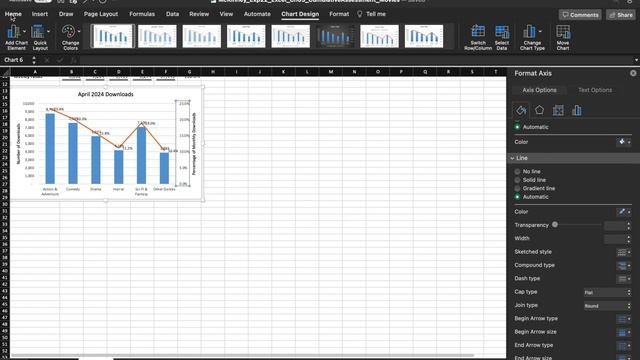Image resolution: width=640 pixels, height=360 pixels.
Task: Open Dash type dropdown
Action: [x=624, y=279]
